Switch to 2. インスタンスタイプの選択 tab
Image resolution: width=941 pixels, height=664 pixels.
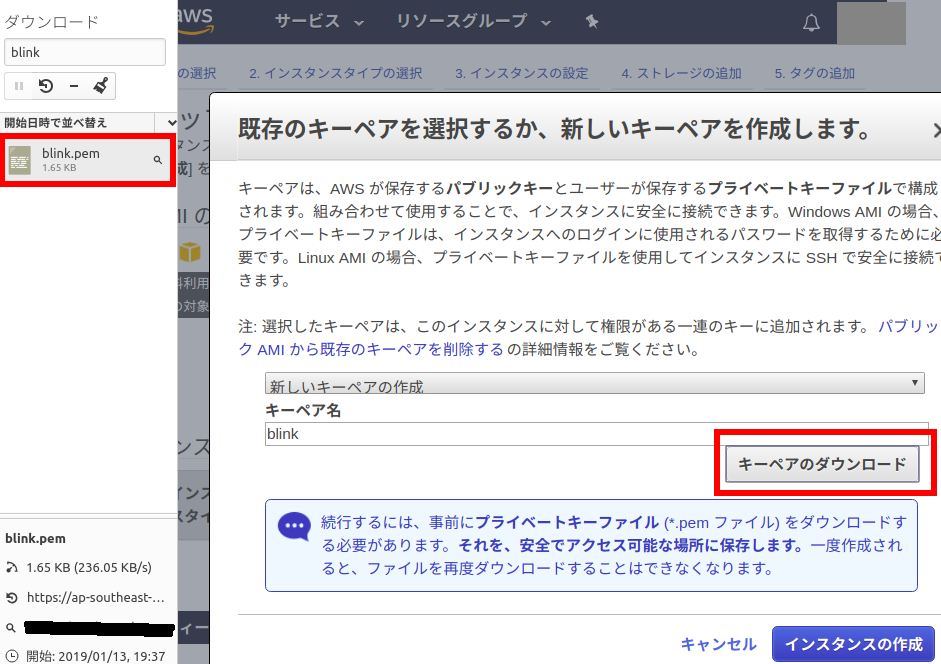click(335, 73)
